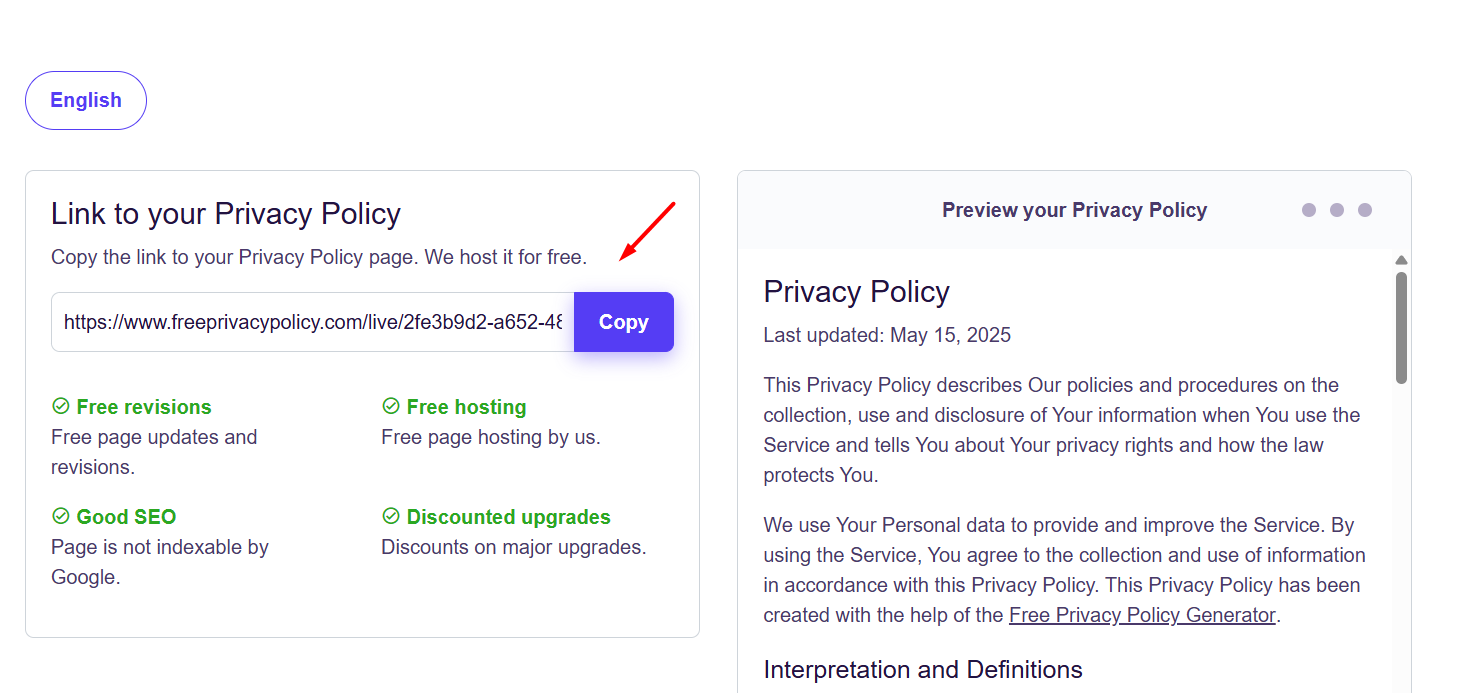Click the last gray dot in preview header
The height and width of the screenshot is (693, 1471).
[x=1365, y=210]
